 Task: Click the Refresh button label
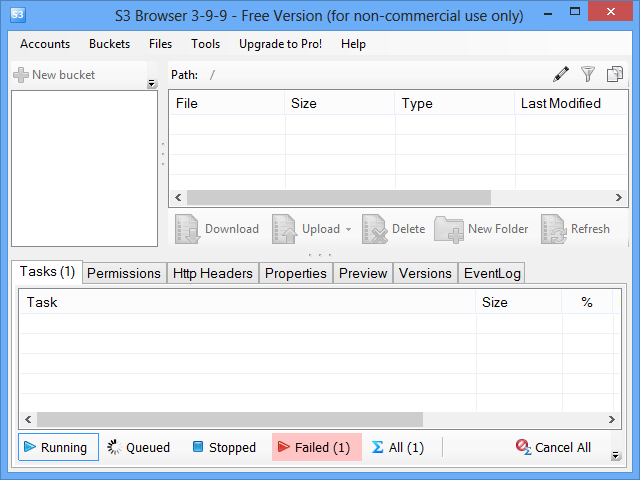click(590, 229)
